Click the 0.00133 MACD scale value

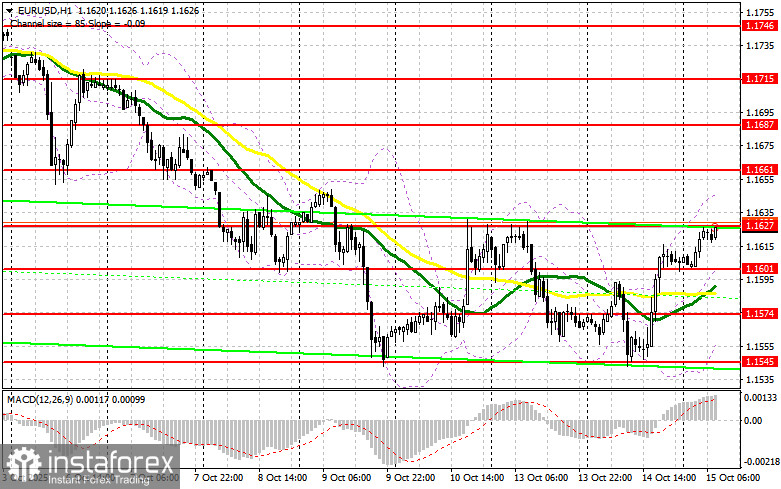tap(759, 397)
